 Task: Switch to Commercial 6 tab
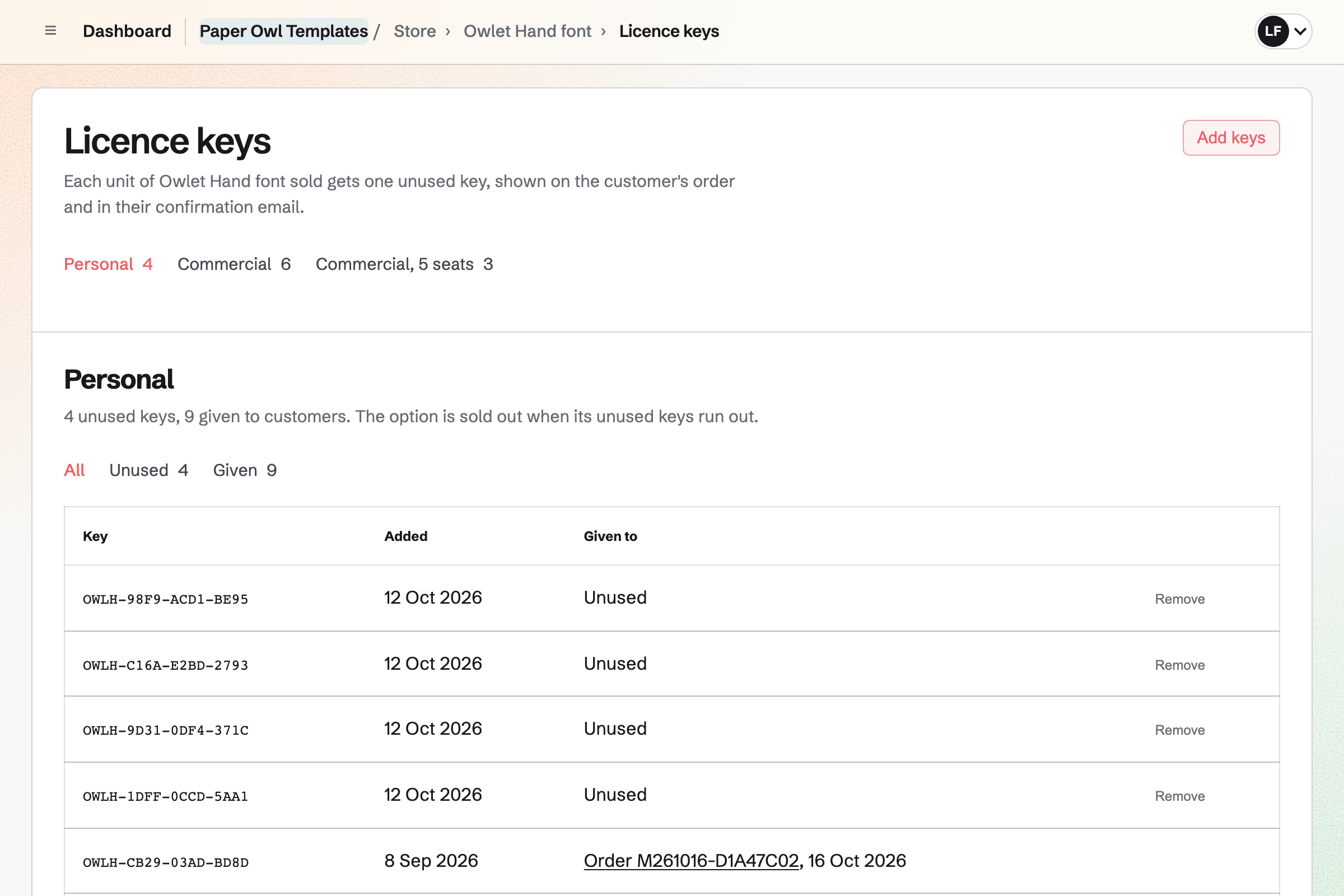(x=234, y=264)
